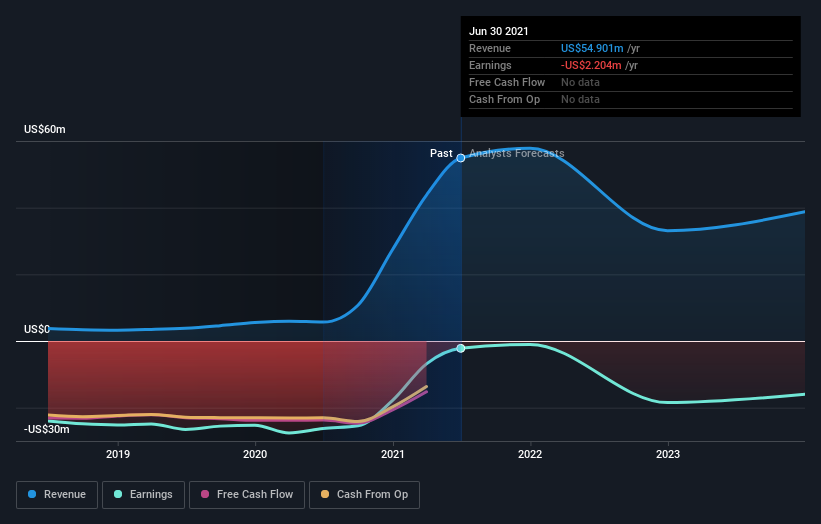Click the orange Cash From Op legend dot
The height and width of the screenshot is (524, 821).
pos(325,494)
